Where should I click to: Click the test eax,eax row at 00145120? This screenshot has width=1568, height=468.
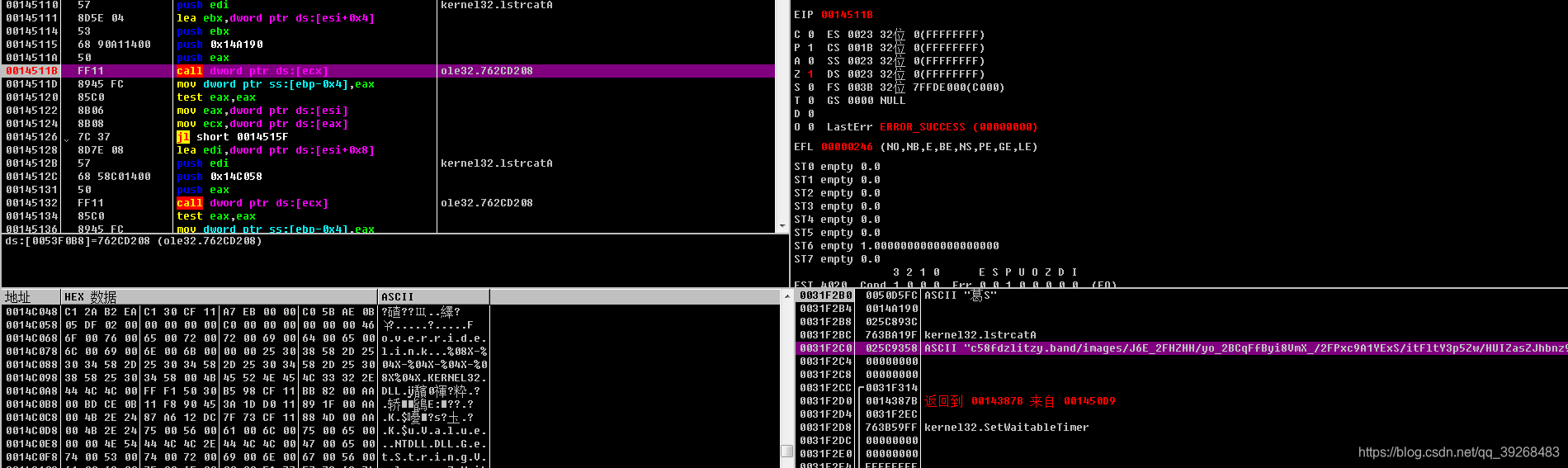coord(388,97)
